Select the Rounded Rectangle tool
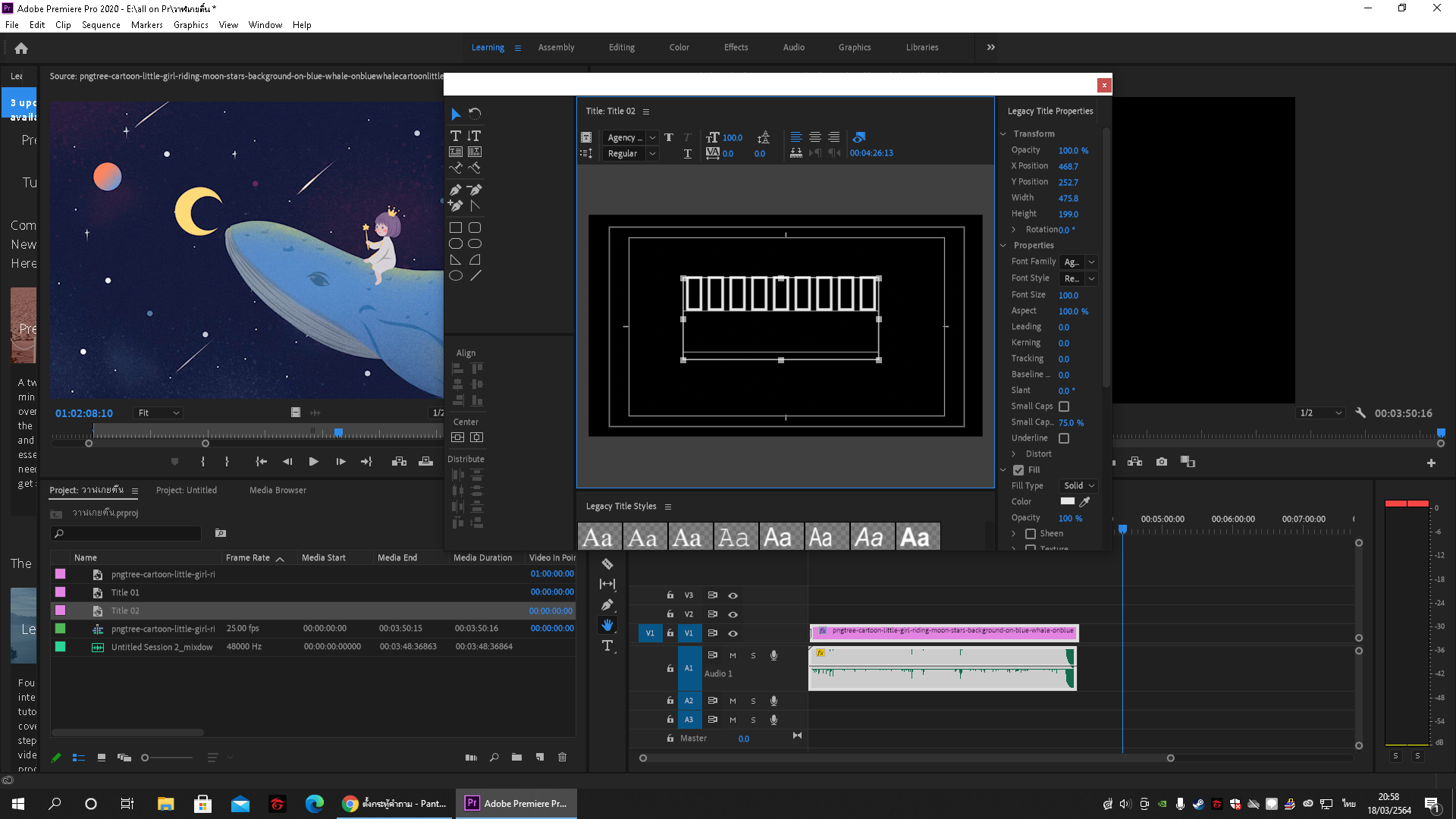 [x=475, y=227]
